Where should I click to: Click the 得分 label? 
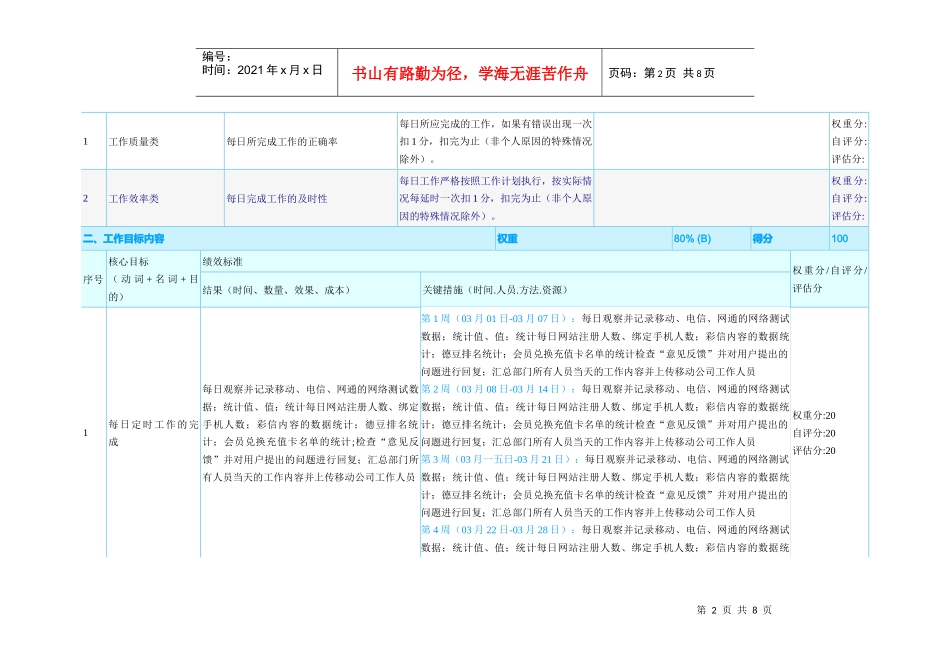point(762,239)
